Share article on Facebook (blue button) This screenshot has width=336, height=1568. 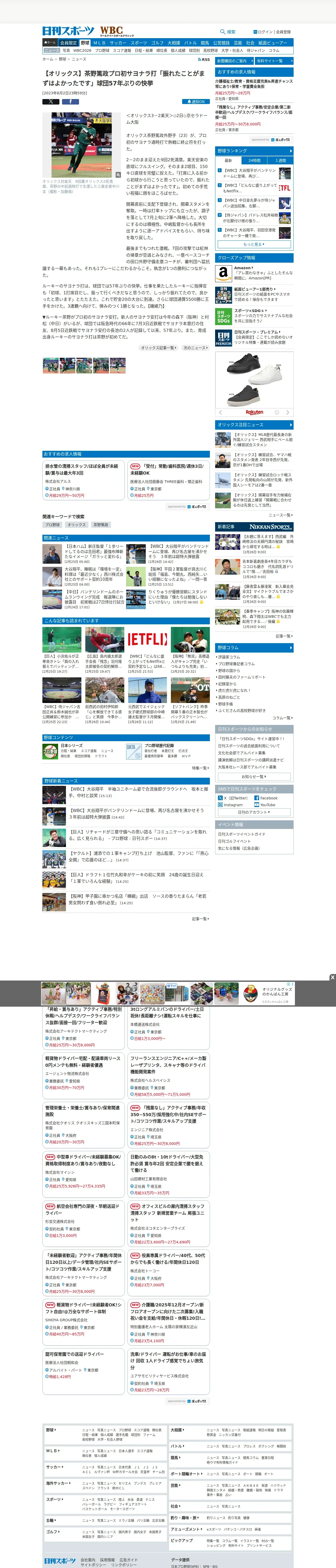(70, 102)
